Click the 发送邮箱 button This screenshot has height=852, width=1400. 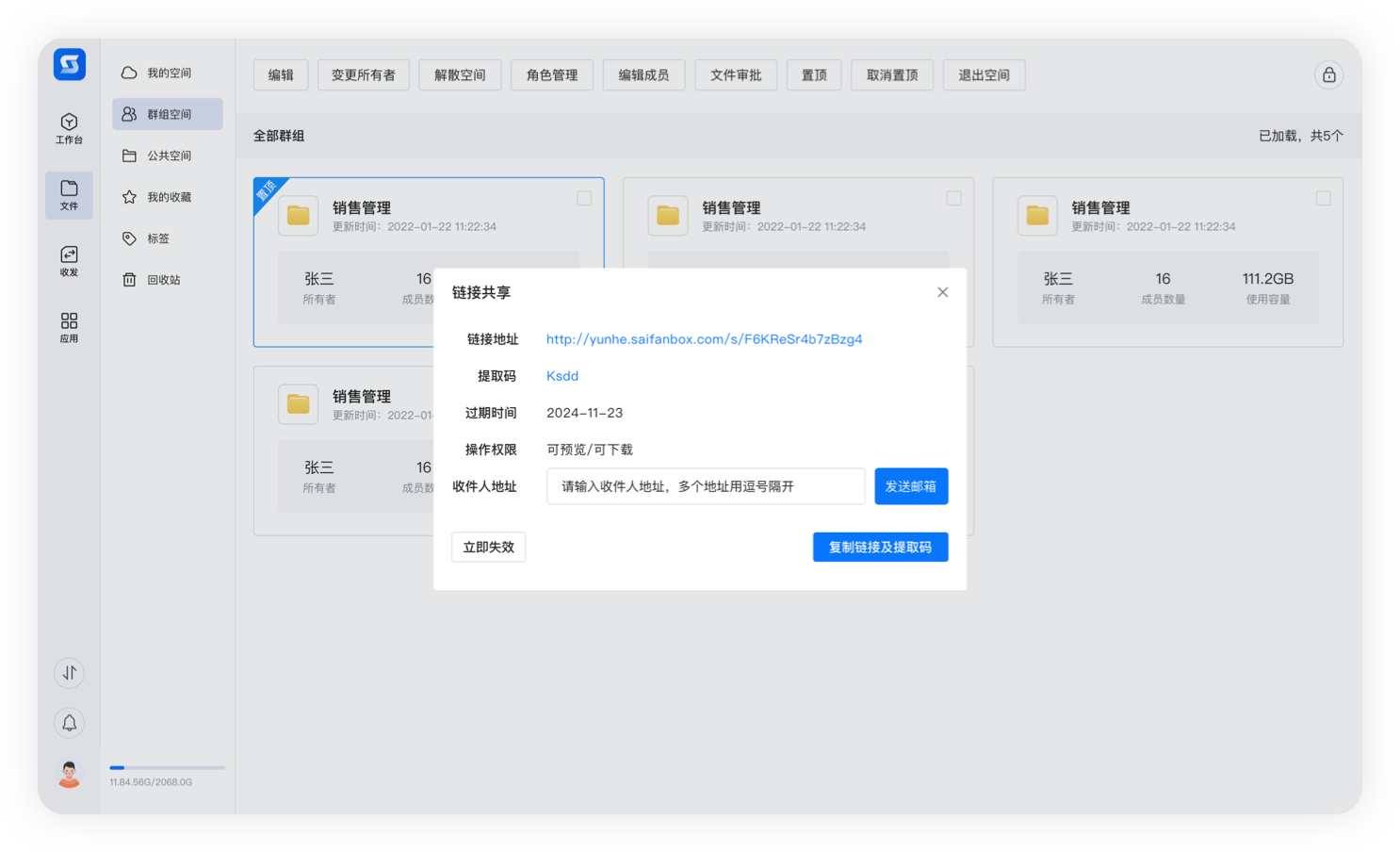911,486
